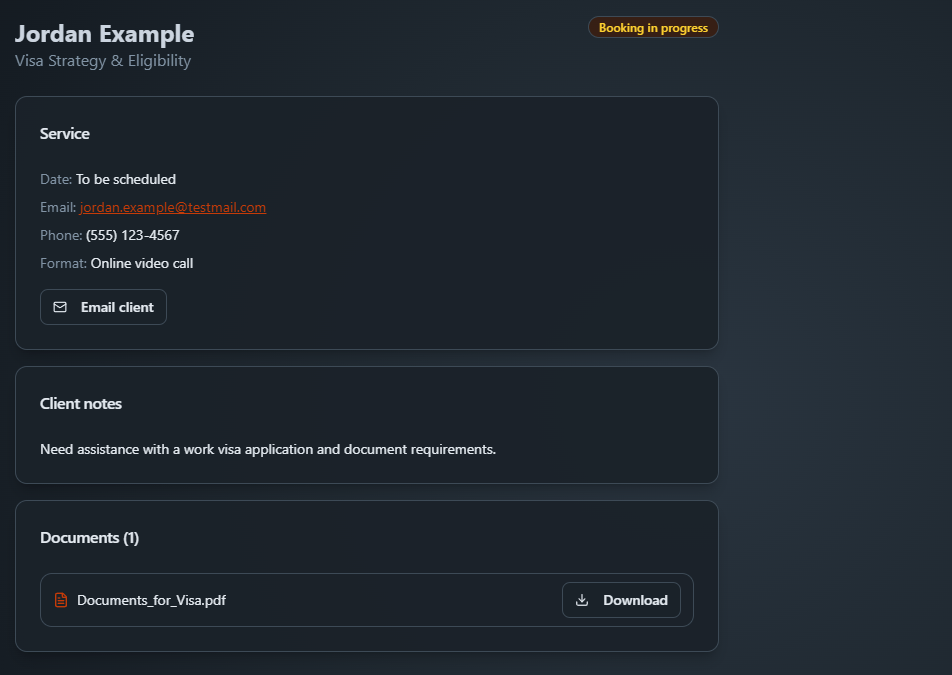Click the Visa Strategy & Eligibility subtitle

[103, 61]
